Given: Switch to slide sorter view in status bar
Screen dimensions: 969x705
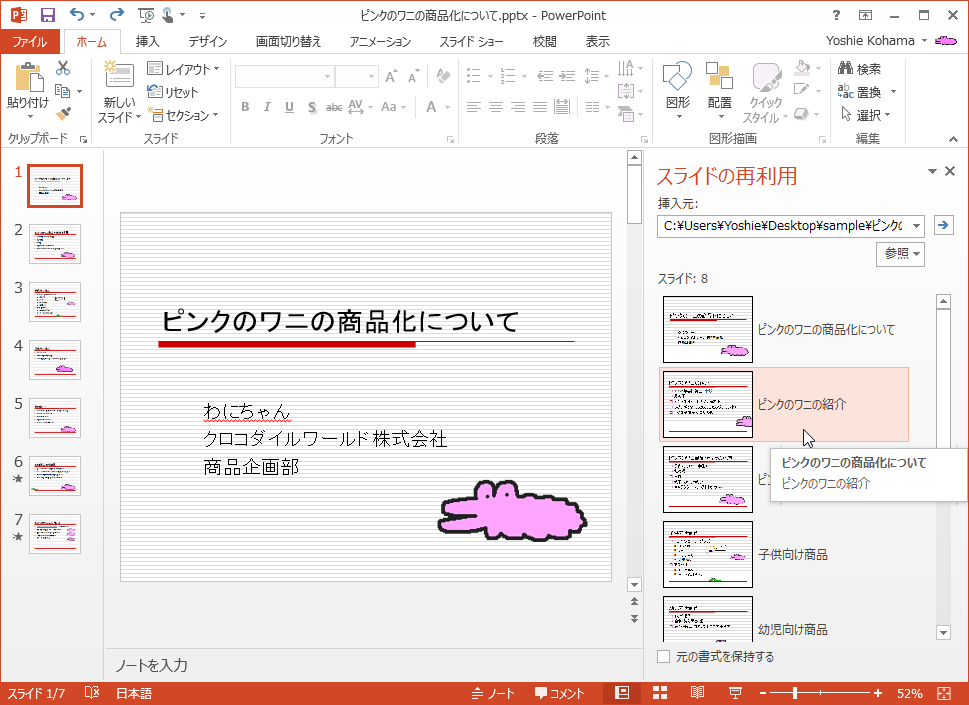Looking at the screenshot, I should [660, 693].
